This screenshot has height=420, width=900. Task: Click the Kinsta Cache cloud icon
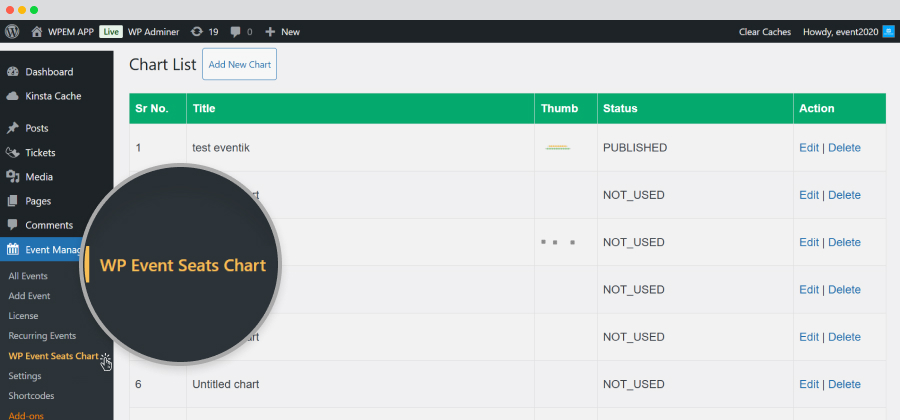tap(13, 96)
